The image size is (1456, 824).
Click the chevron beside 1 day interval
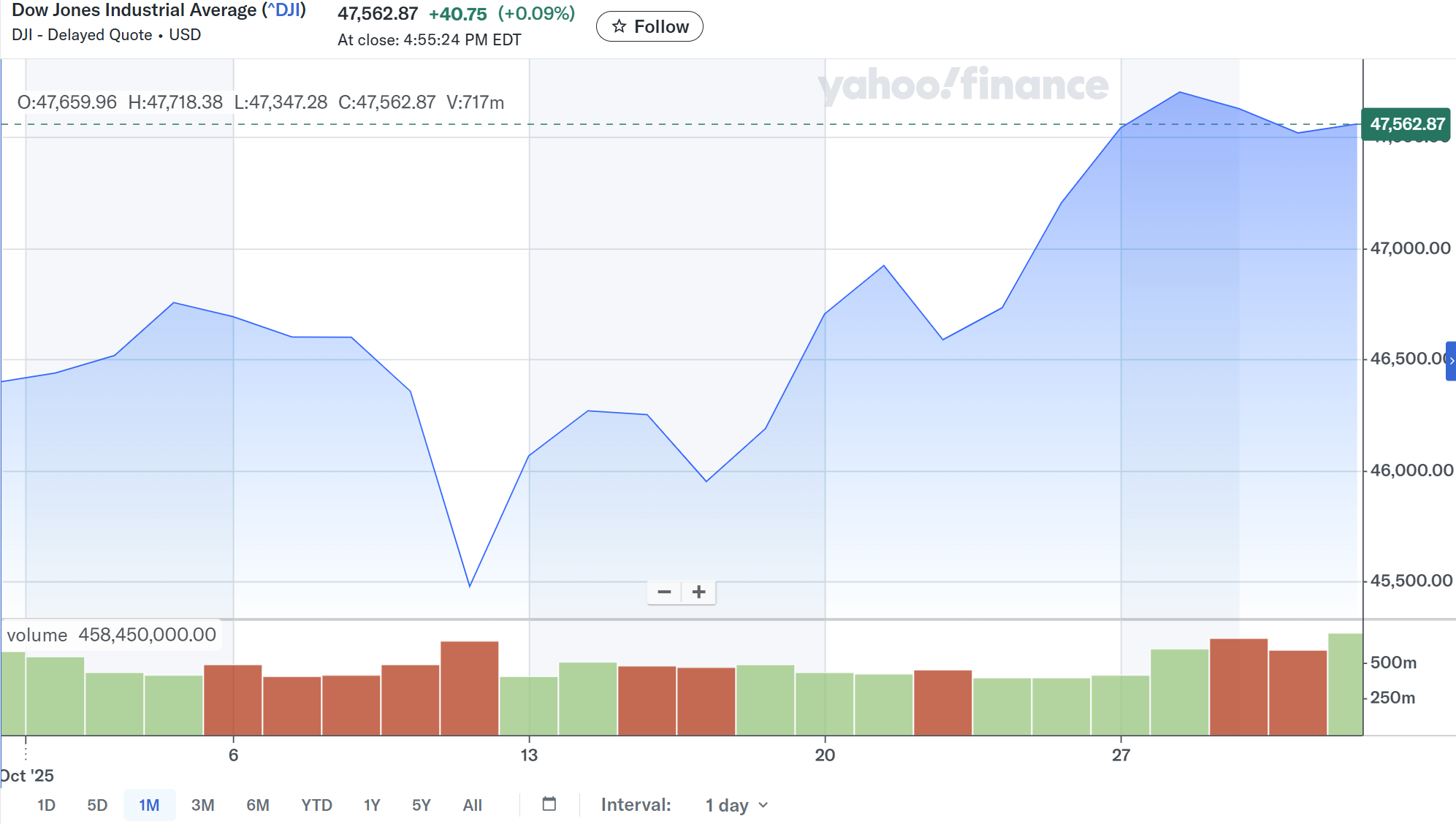click(763, 805)
